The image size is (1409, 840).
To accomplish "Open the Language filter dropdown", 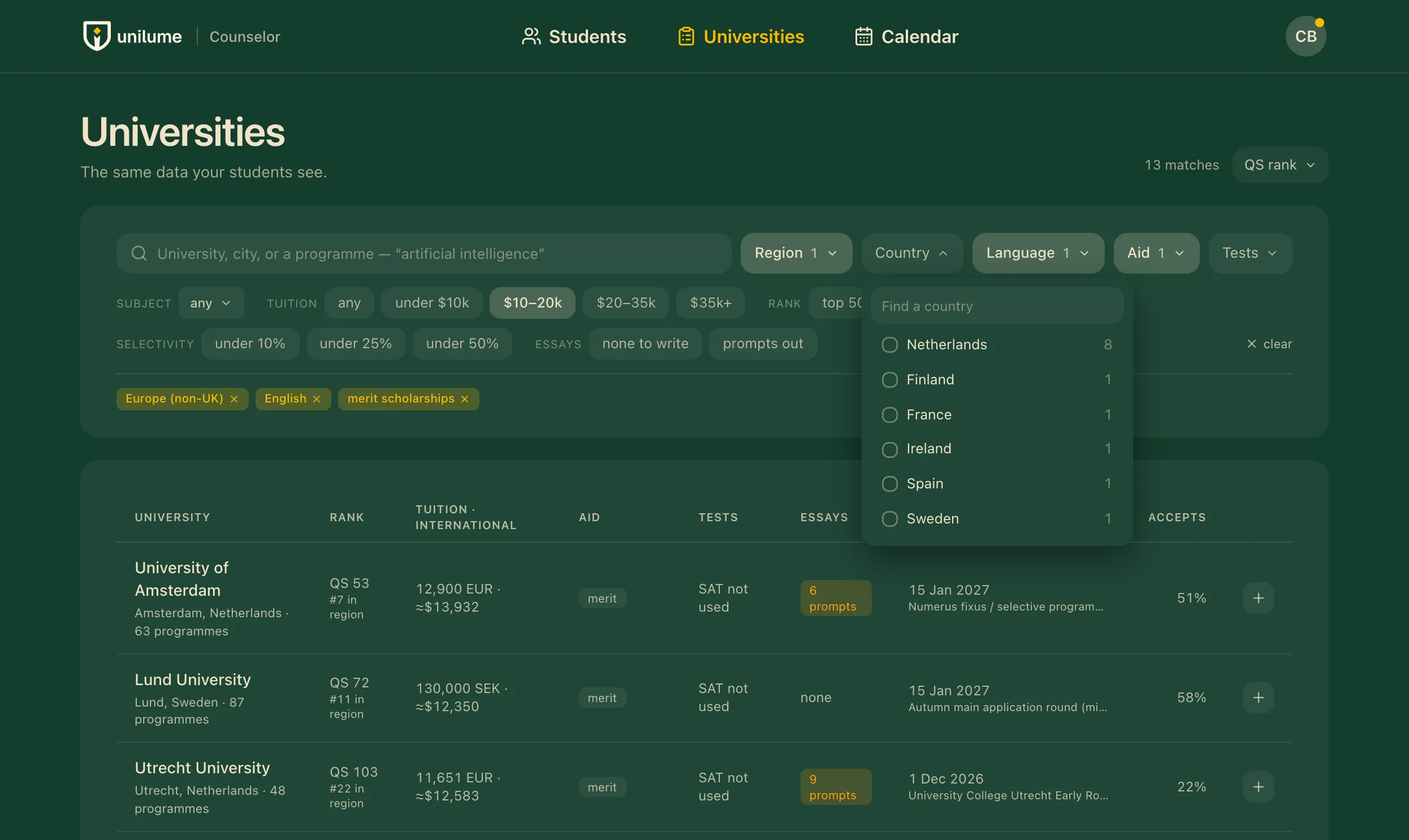I will [x=1038, y=253].
